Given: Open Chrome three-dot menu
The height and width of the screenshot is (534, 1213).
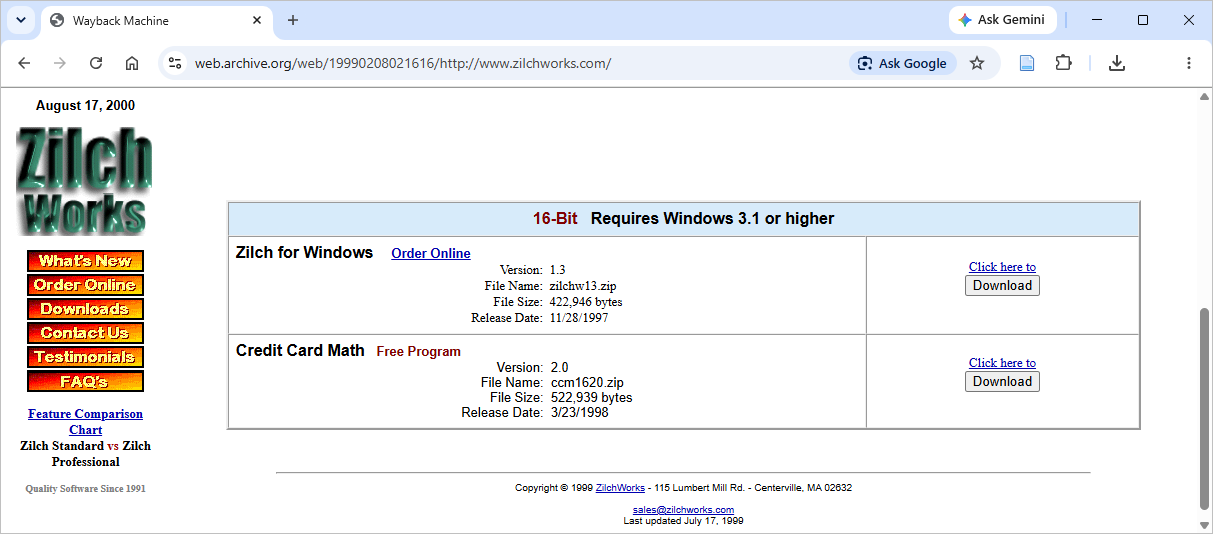Looking at the screenshot, I should click(x=1189, y=63).
